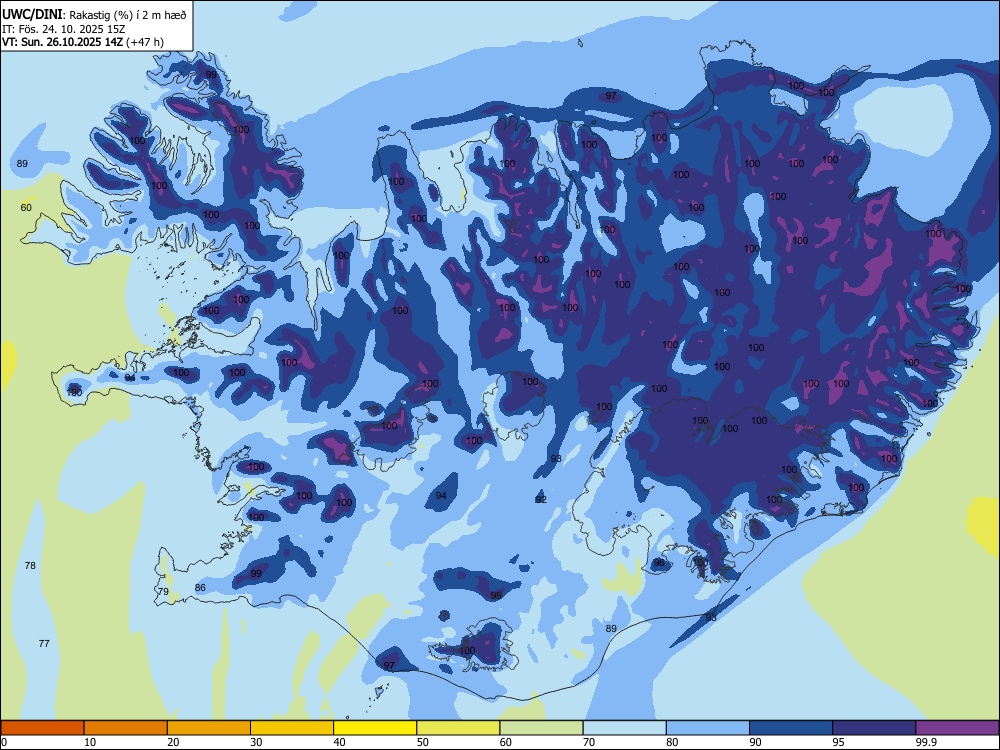1000x750 pixels.
Task: Click the '50' legend tick label
Action: pos(422,742)
